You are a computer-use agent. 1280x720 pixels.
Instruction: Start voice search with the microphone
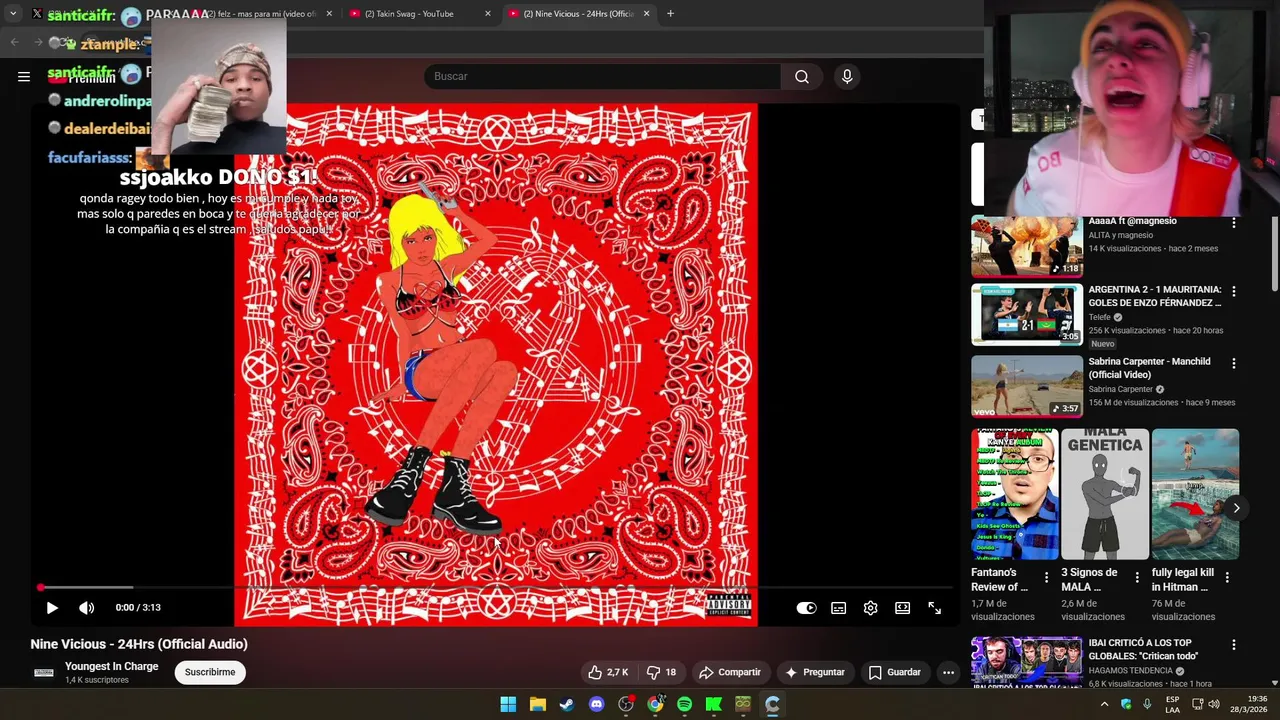(847, 76)
